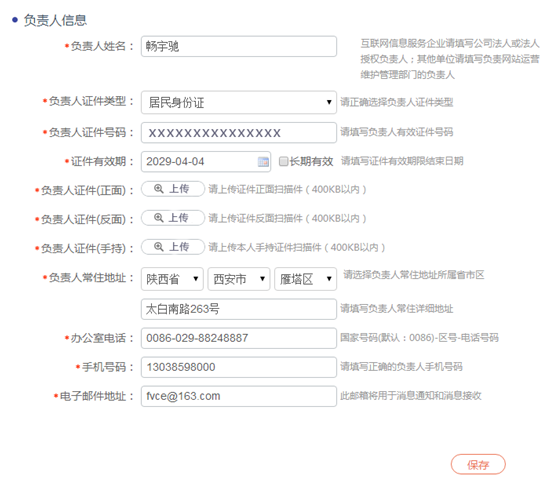The height and width of the screenshot is (485, 558).
Task: Upload the back side ID via 上传 button
Action: pos(173,218)
